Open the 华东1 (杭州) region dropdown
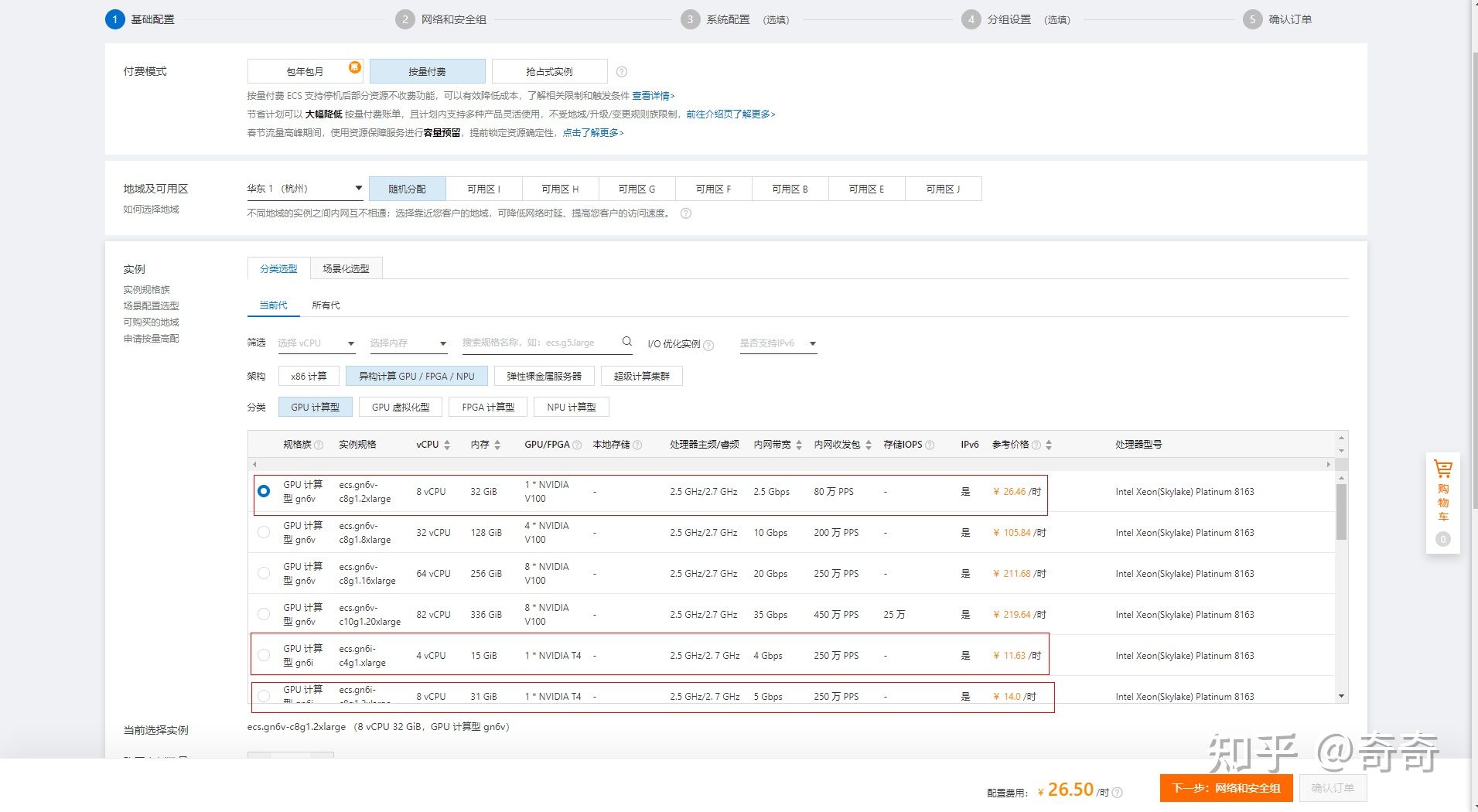 305,189
